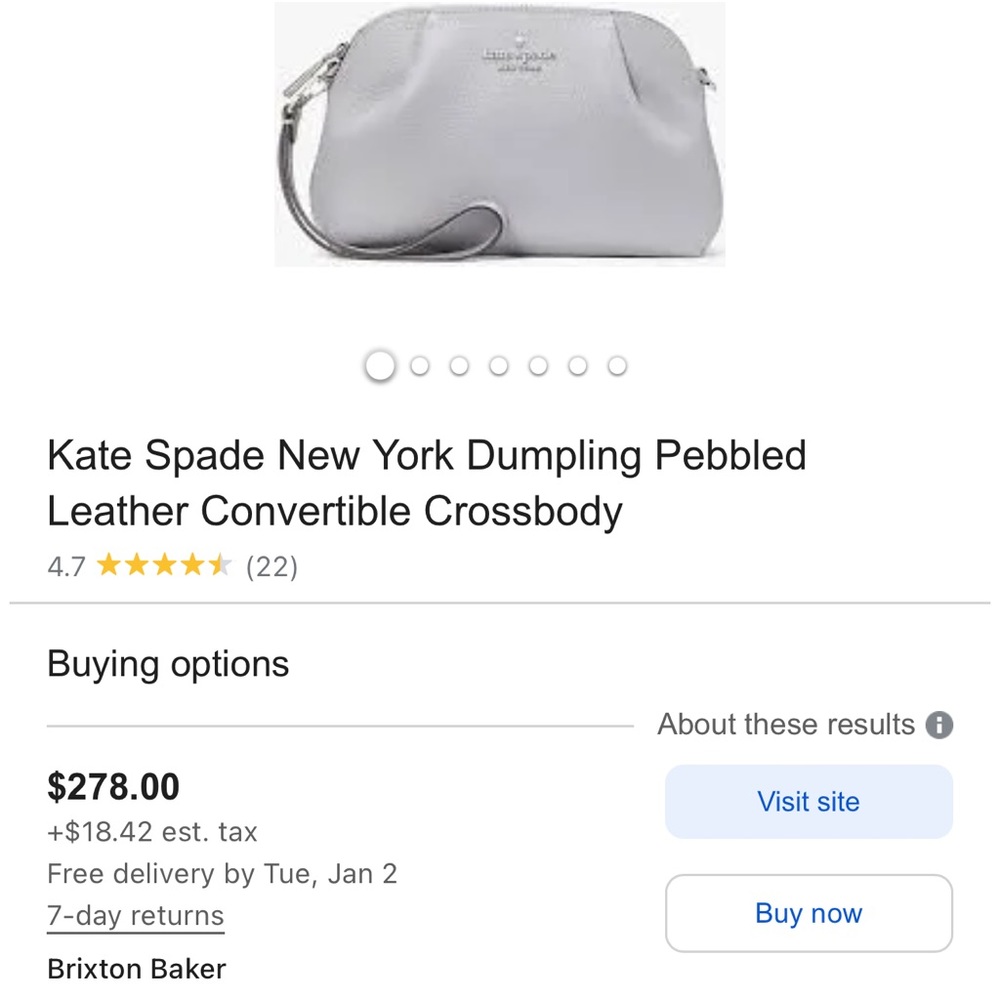Viewport: 1000px width, 1000px height.
Task: Click the Brixton Baker seller name
Action: coord(137,968)
